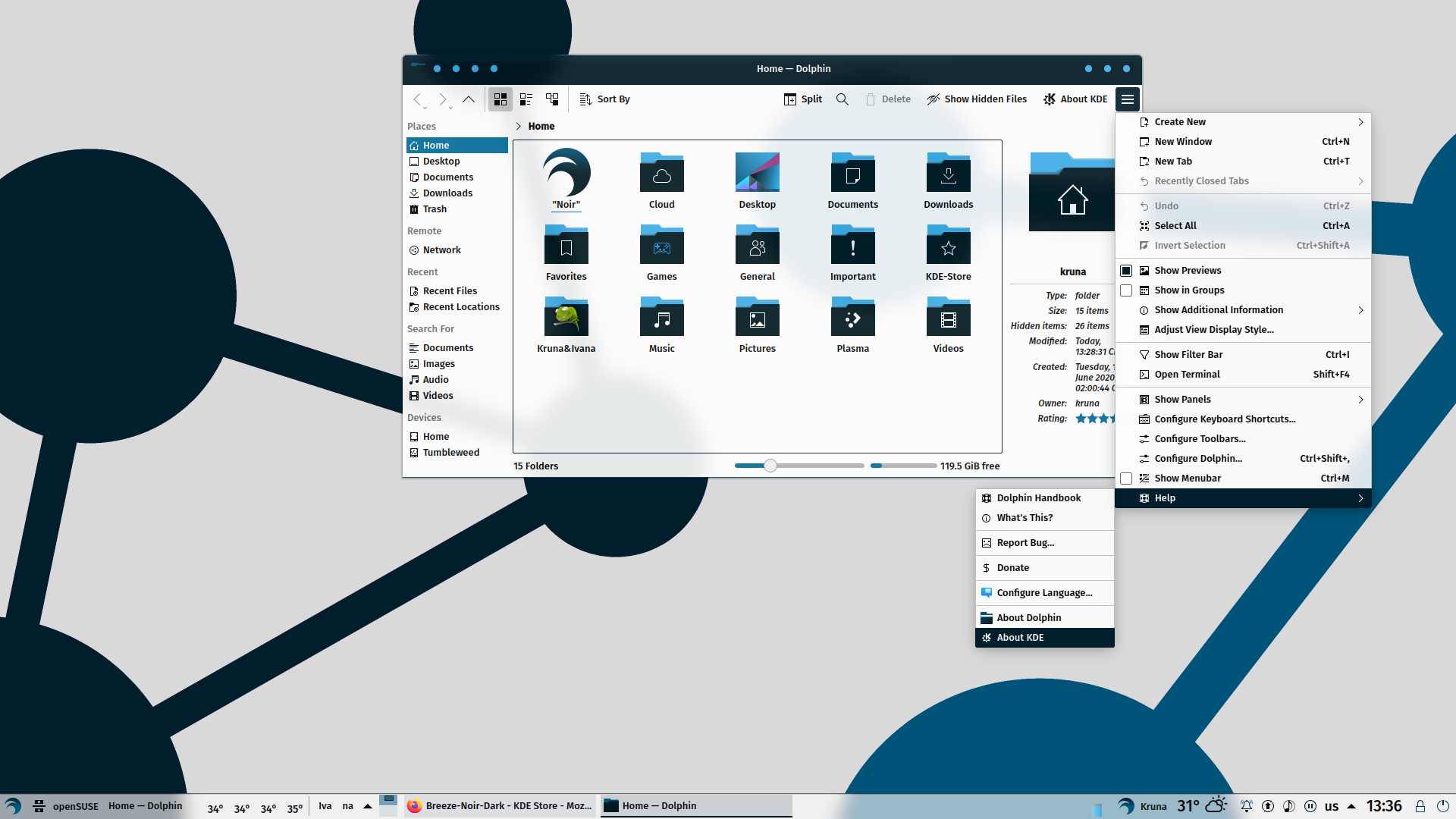
Task: Expand the Show Panels submenu
Action: pyautogui.click(x=1243, y=400)
